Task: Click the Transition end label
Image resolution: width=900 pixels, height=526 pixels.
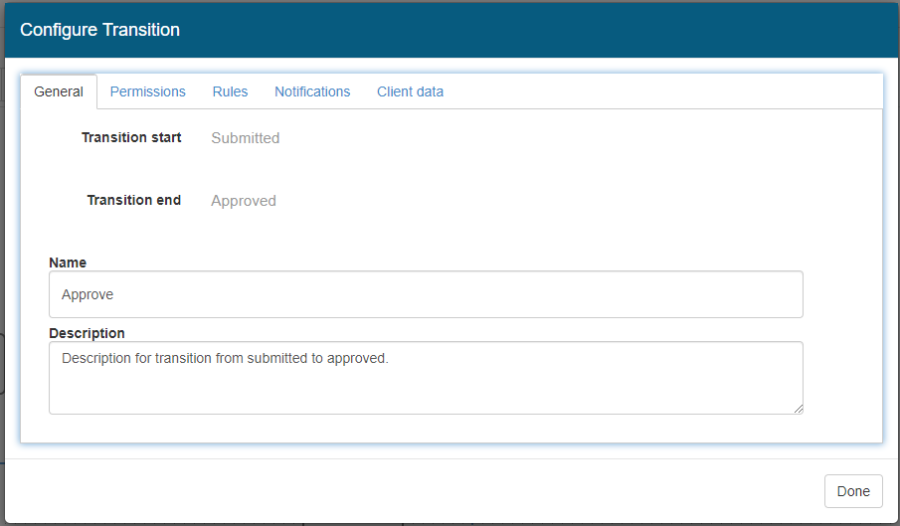Action: tap(134, 200)
